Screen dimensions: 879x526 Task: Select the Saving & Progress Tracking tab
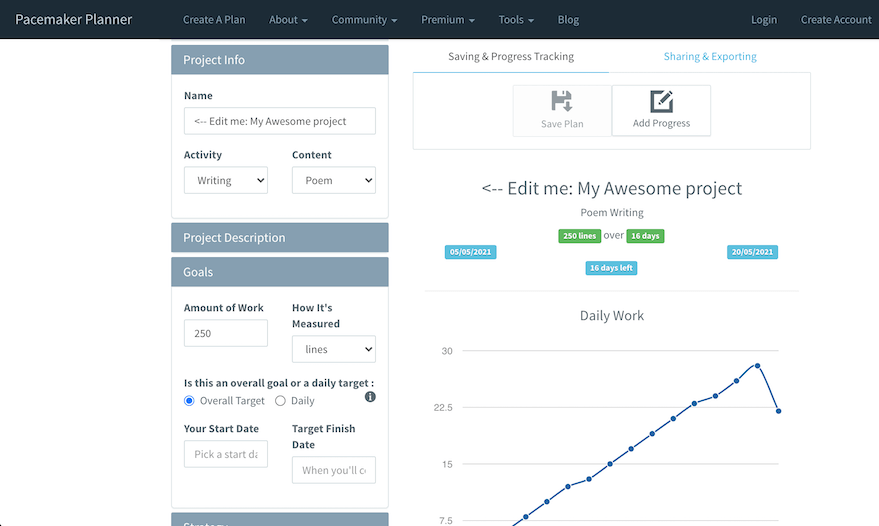(x=511, y=57)
